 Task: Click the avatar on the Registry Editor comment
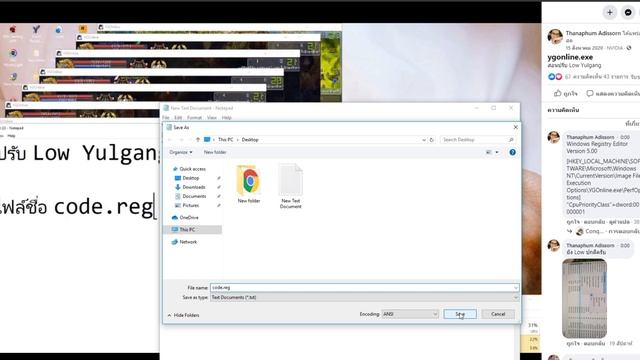click(x=554, y=138)
